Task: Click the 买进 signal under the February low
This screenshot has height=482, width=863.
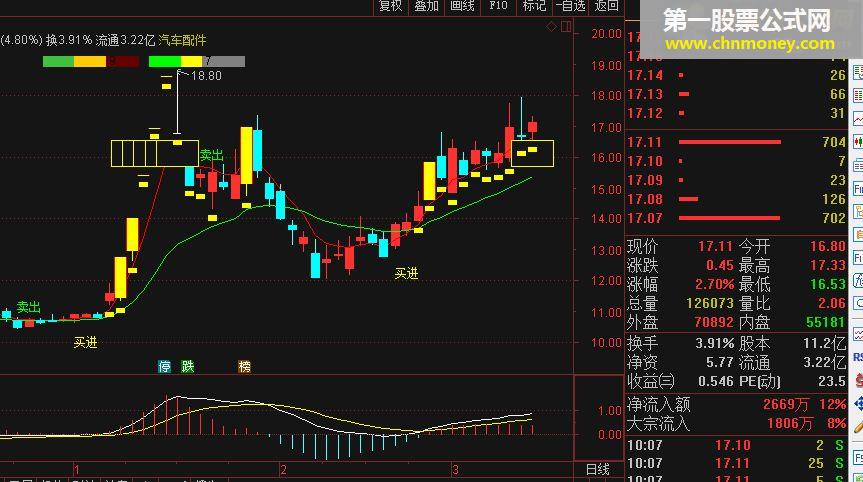Action: coord(406,273)
